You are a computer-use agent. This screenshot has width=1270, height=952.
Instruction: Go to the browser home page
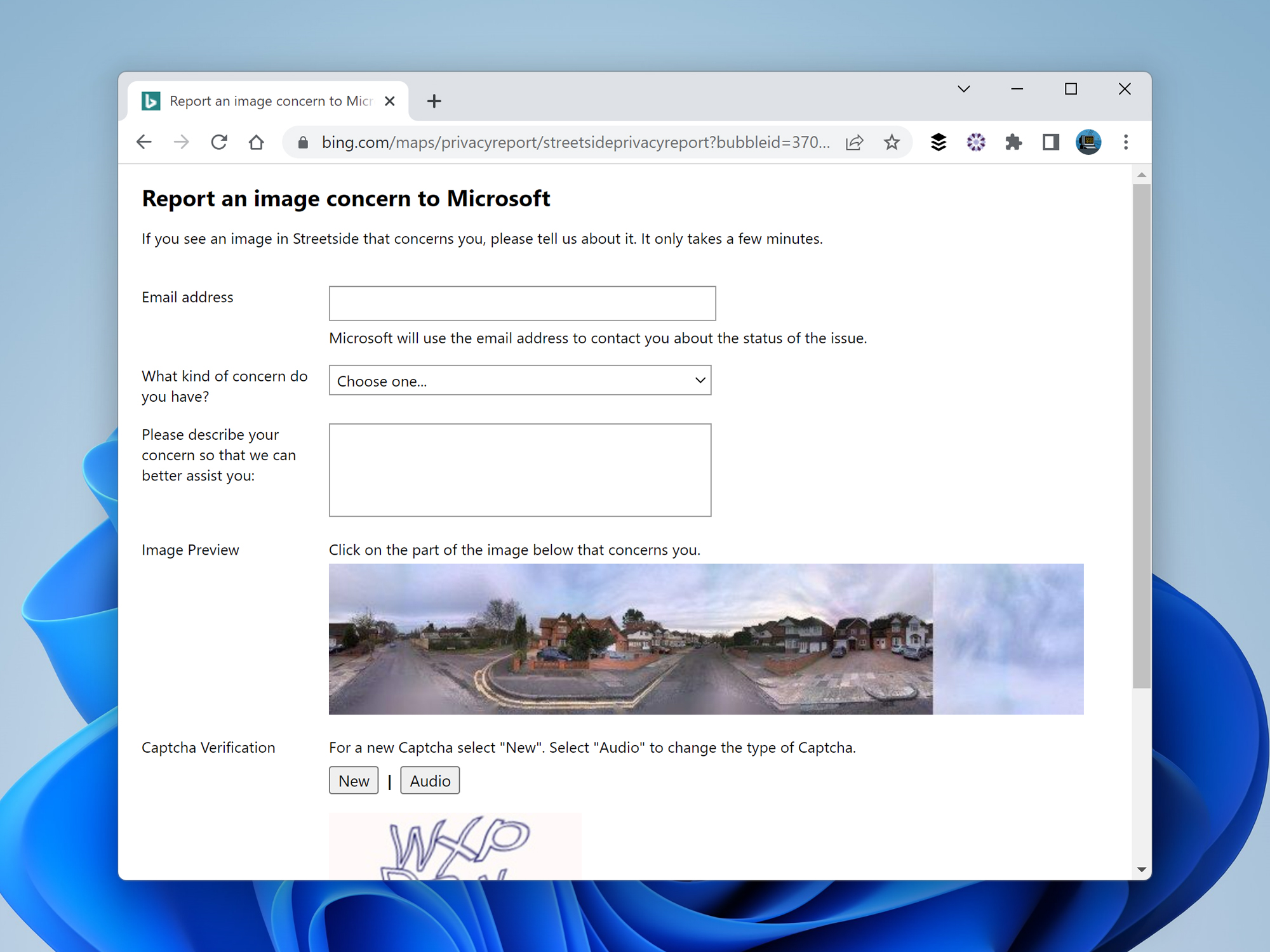click(257, 142)
